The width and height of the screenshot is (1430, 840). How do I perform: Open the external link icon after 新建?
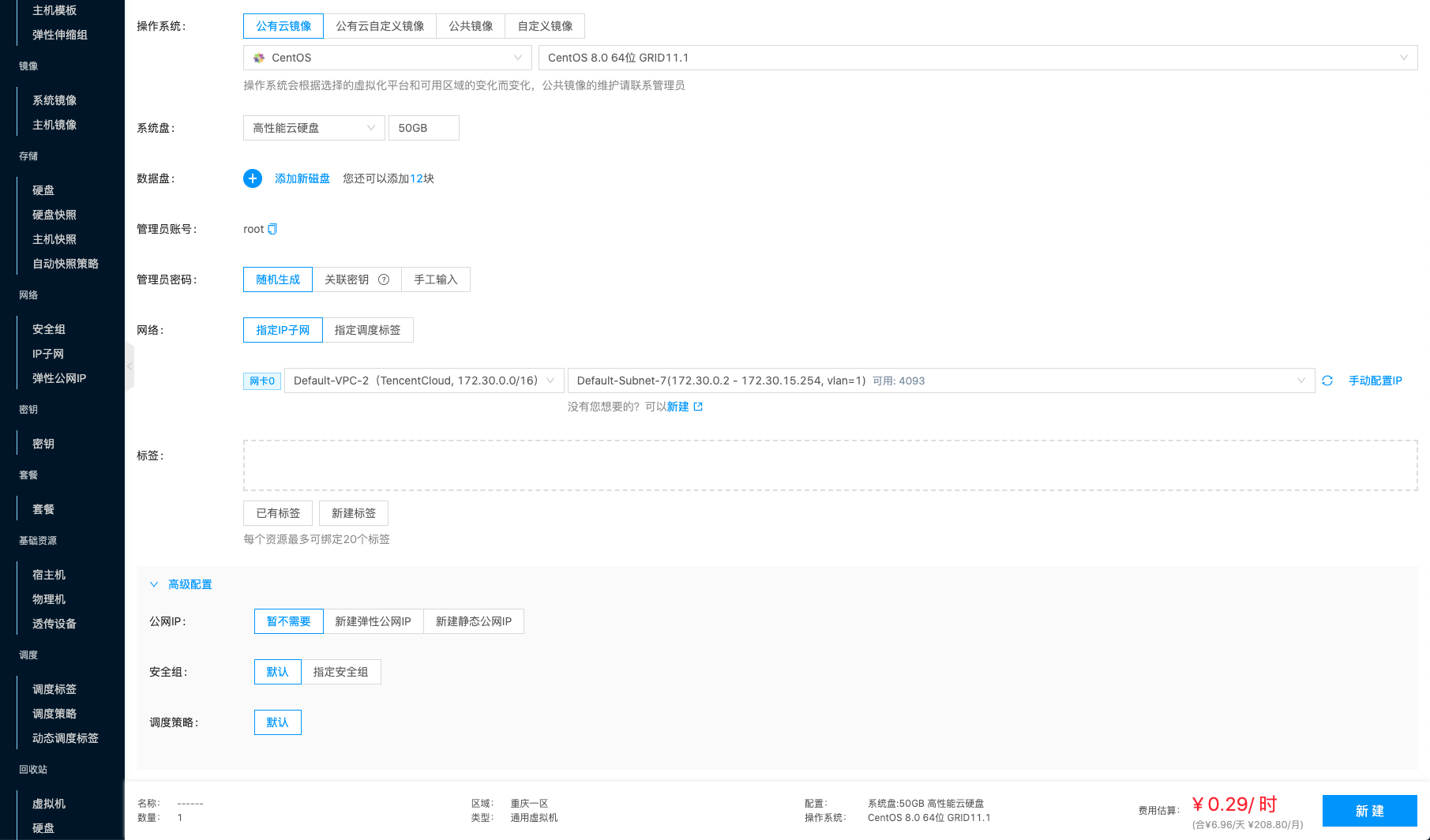pos(698,407)
